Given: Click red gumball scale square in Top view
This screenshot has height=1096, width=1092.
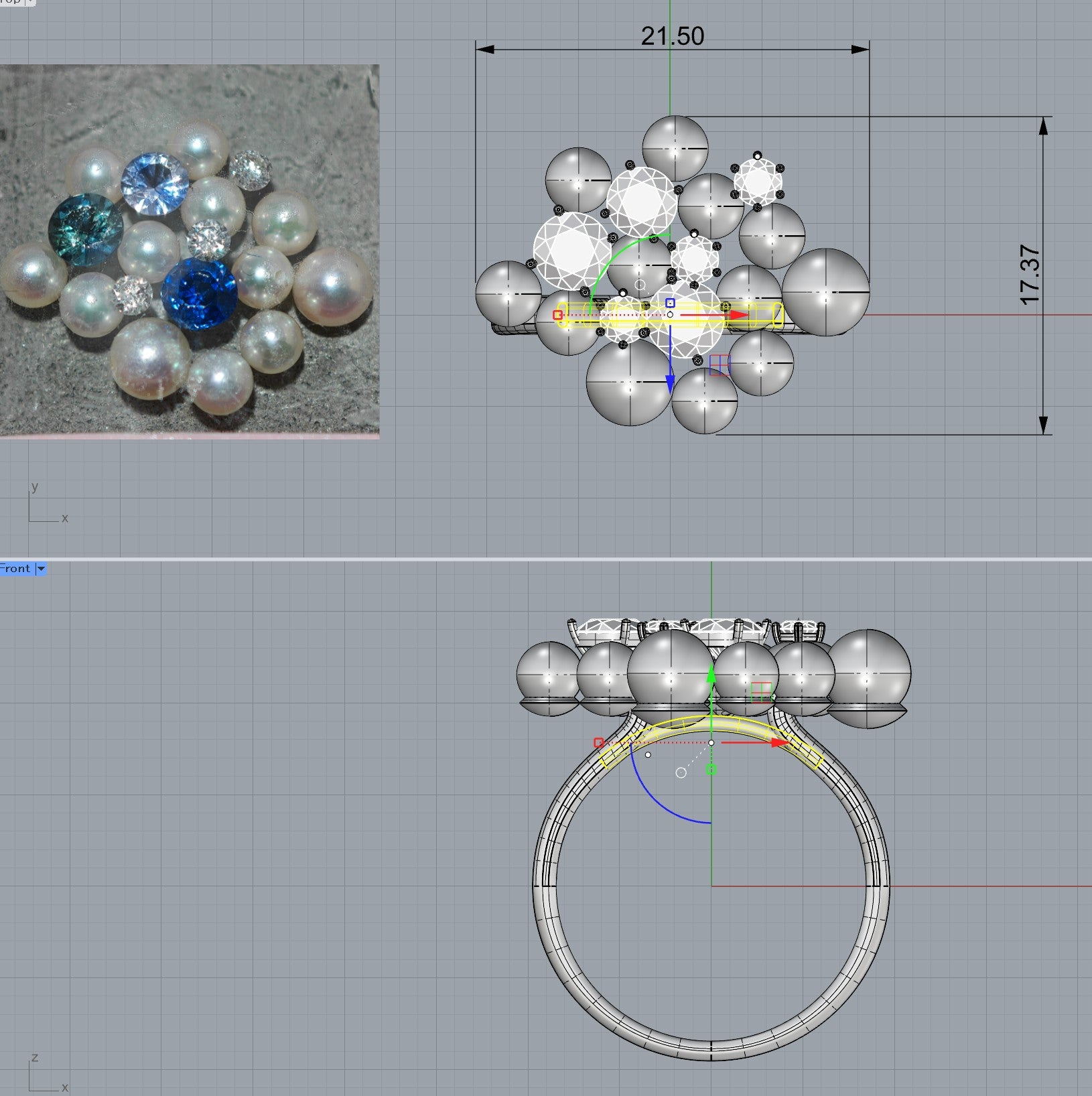Looking at the screenshot, I should [557, 315].
